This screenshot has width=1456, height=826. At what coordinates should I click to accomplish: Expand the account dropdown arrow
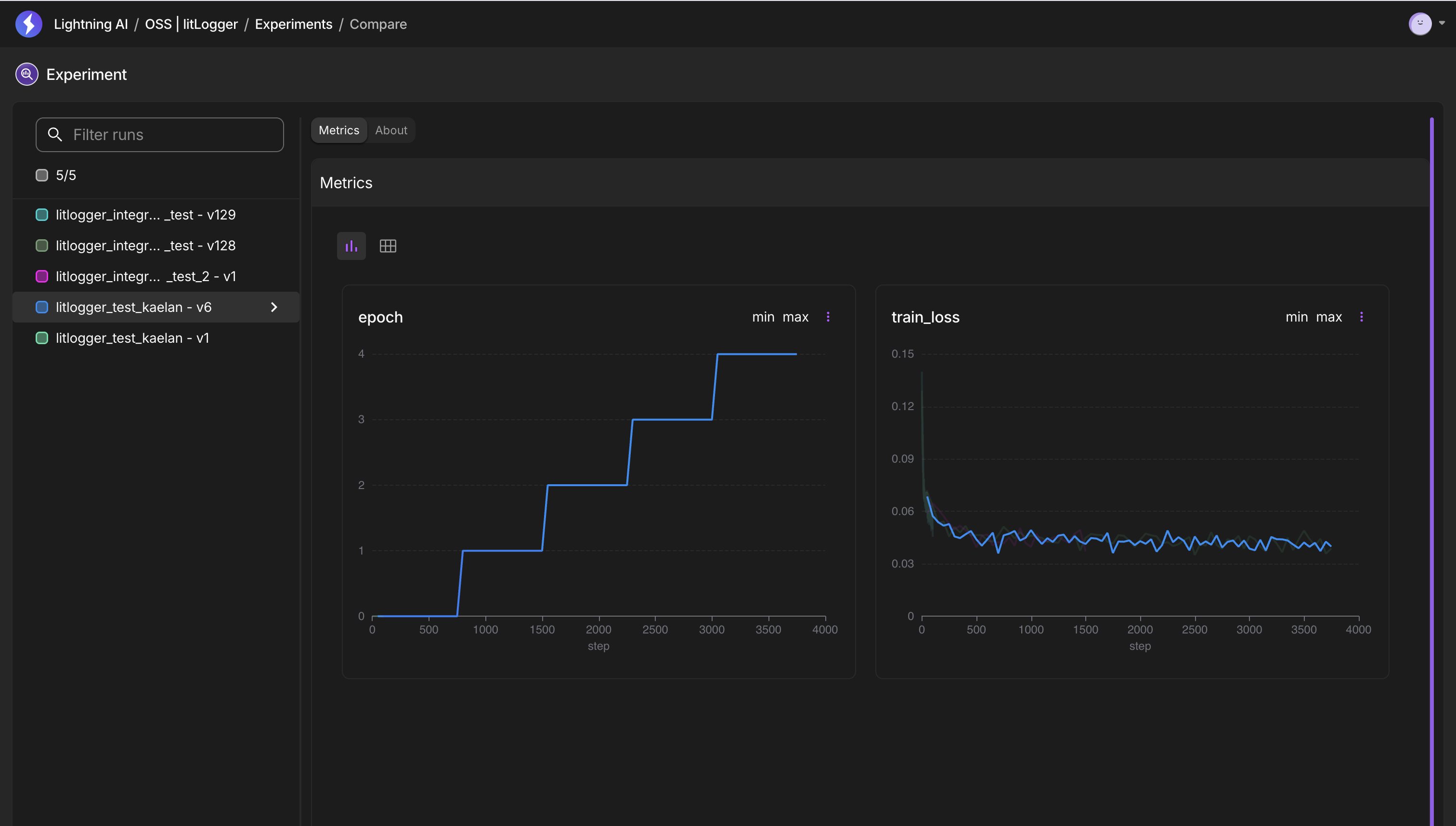1442,23
